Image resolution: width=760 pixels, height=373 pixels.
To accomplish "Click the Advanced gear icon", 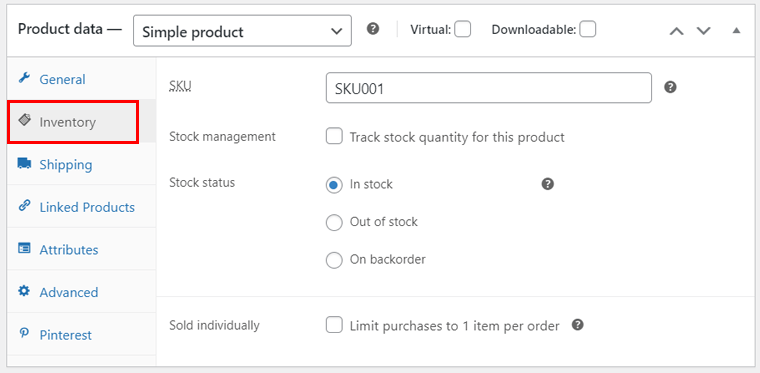I will pyautogui.click(x=24, y=291).
